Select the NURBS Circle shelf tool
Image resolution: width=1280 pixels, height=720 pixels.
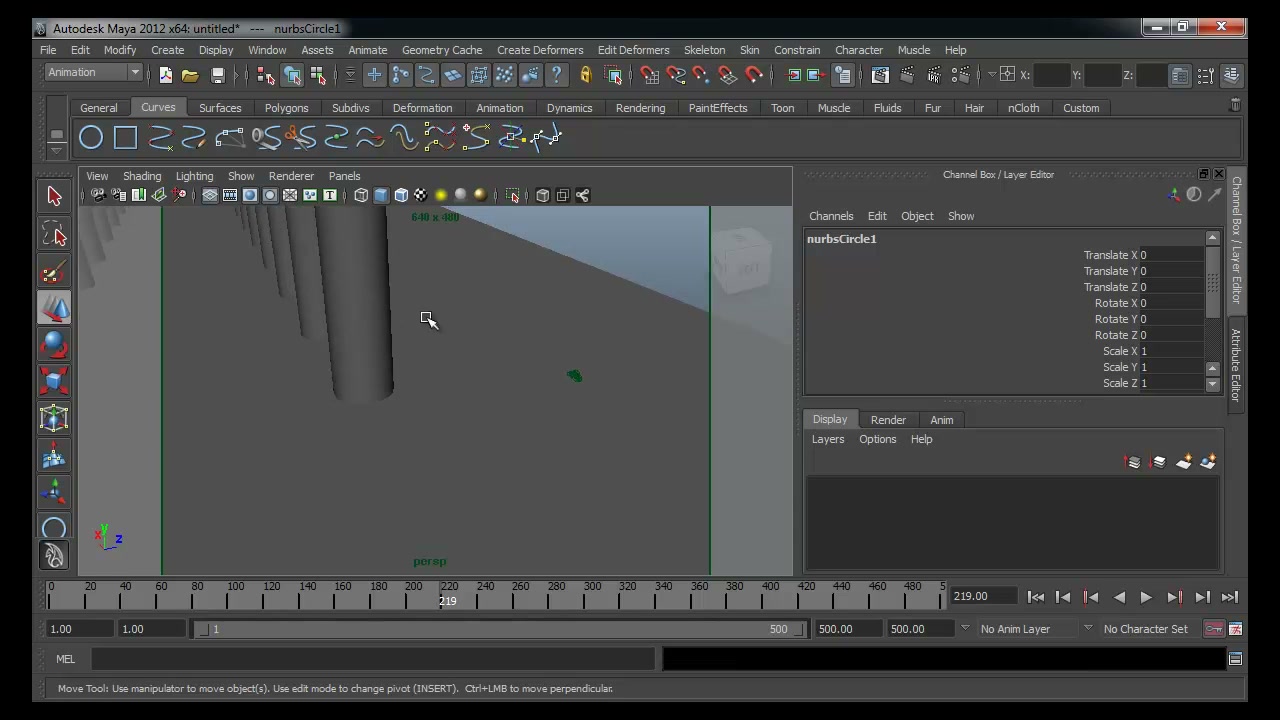[x=91, y=138]
